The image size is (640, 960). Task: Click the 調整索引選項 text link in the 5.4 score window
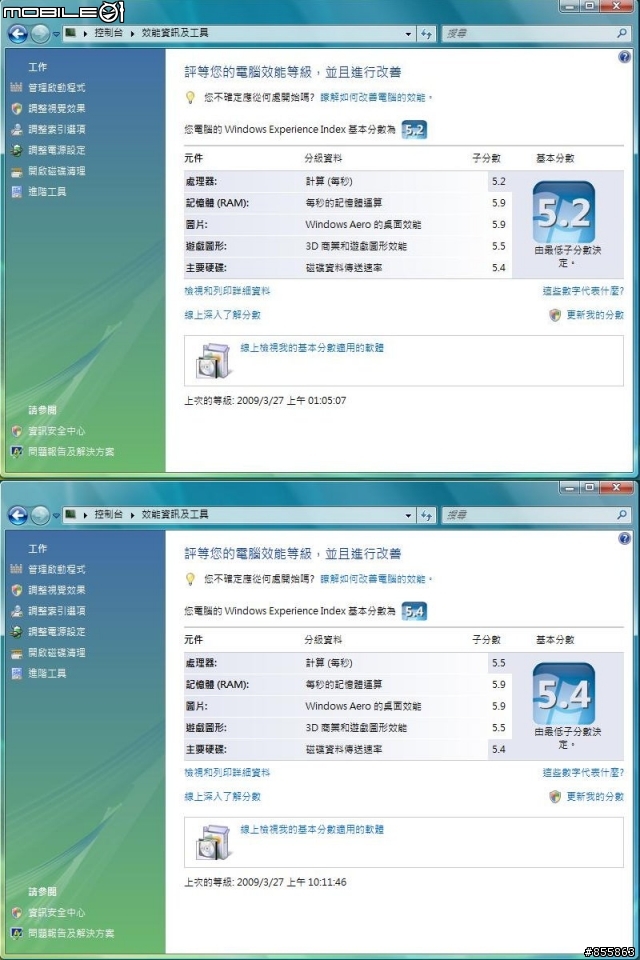coord(57,611)
